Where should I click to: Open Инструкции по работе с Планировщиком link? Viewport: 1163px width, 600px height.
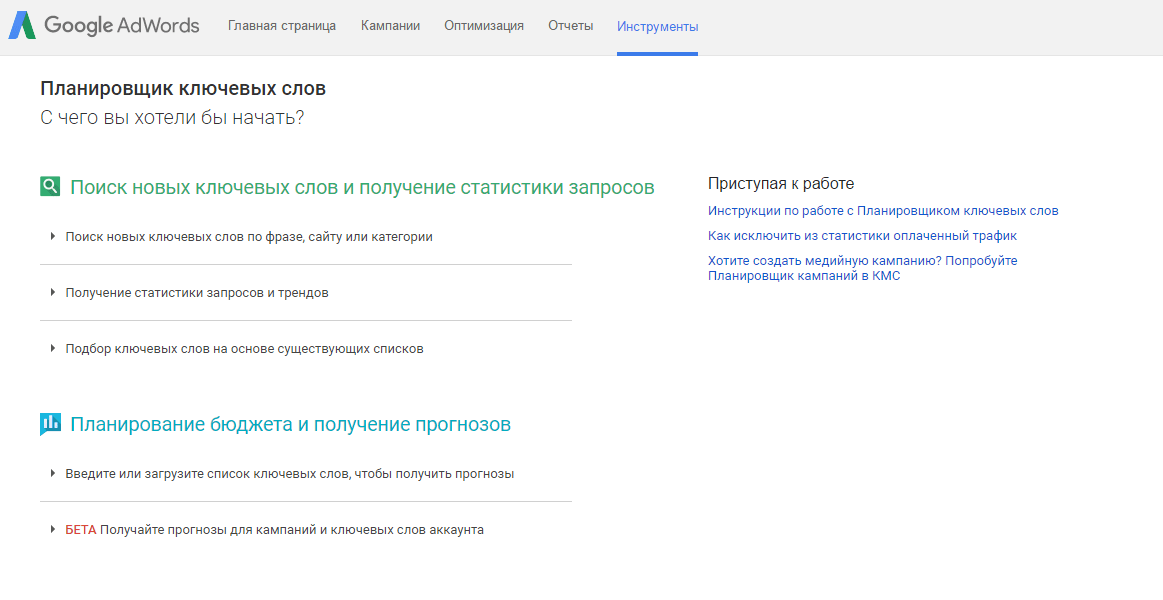(882, 211)
